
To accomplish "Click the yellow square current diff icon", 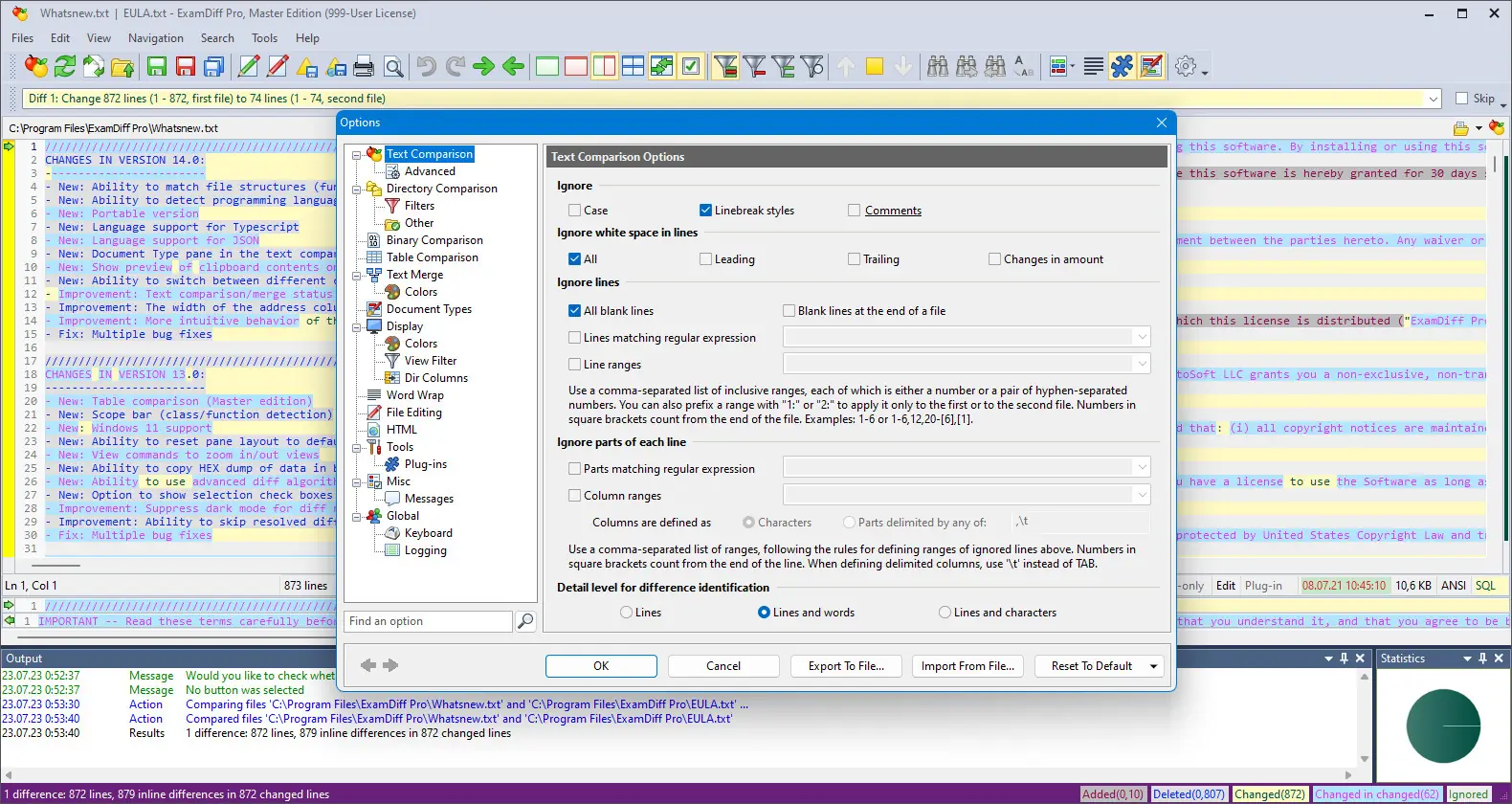I will pos(875,66).
